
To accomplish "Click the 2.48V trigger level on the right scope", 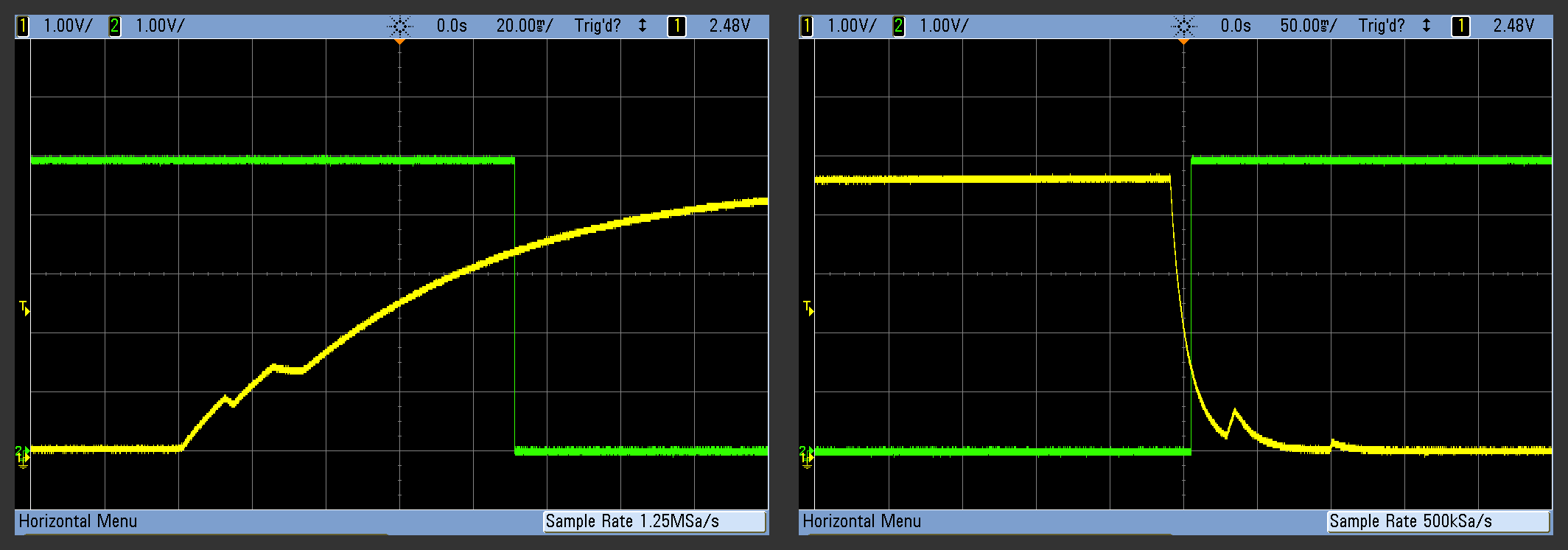I will click(x=1513, y=26).
